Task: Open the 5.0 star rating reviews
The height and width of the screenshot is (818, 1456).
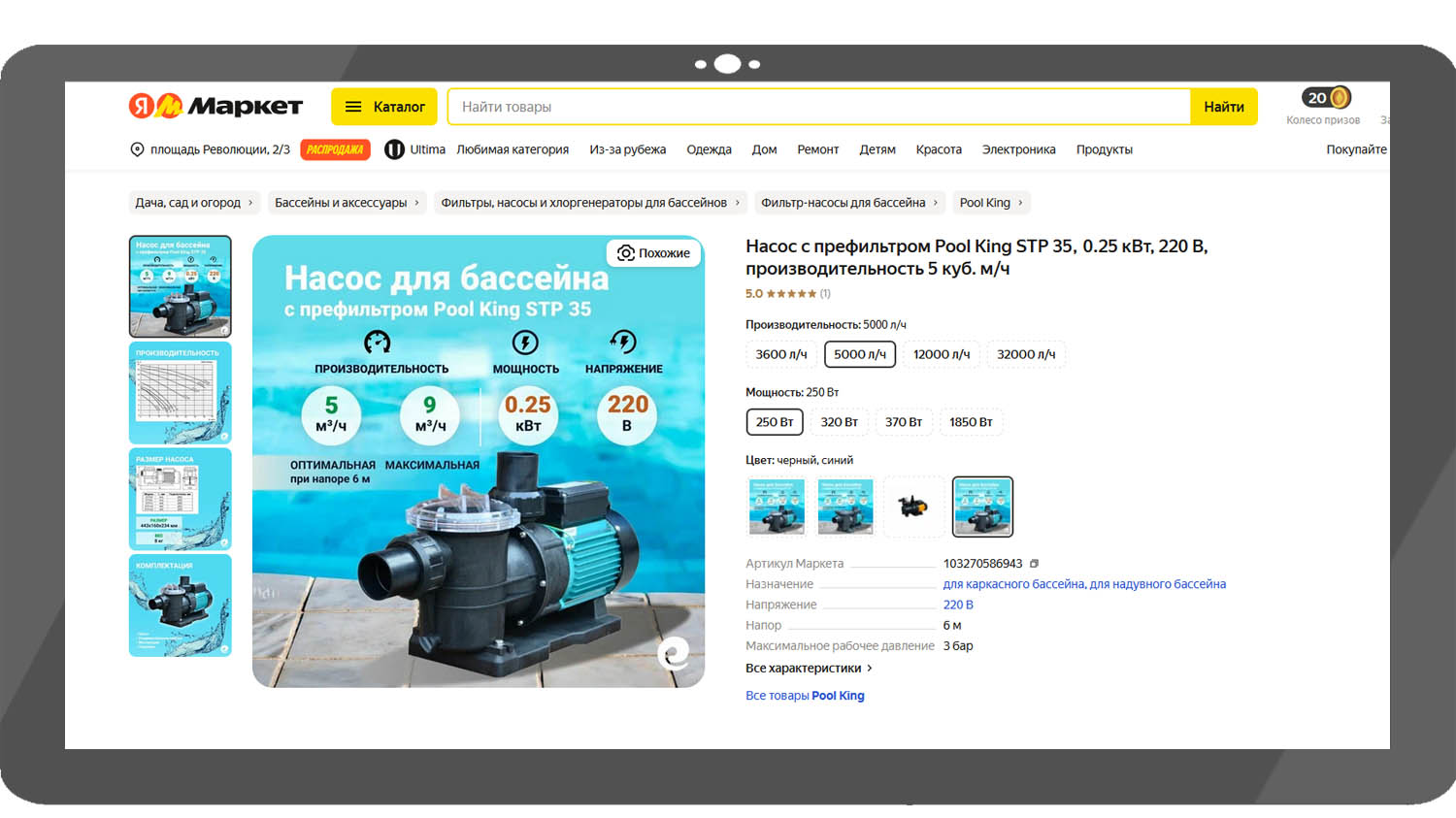Action: [x=787, y=293]
